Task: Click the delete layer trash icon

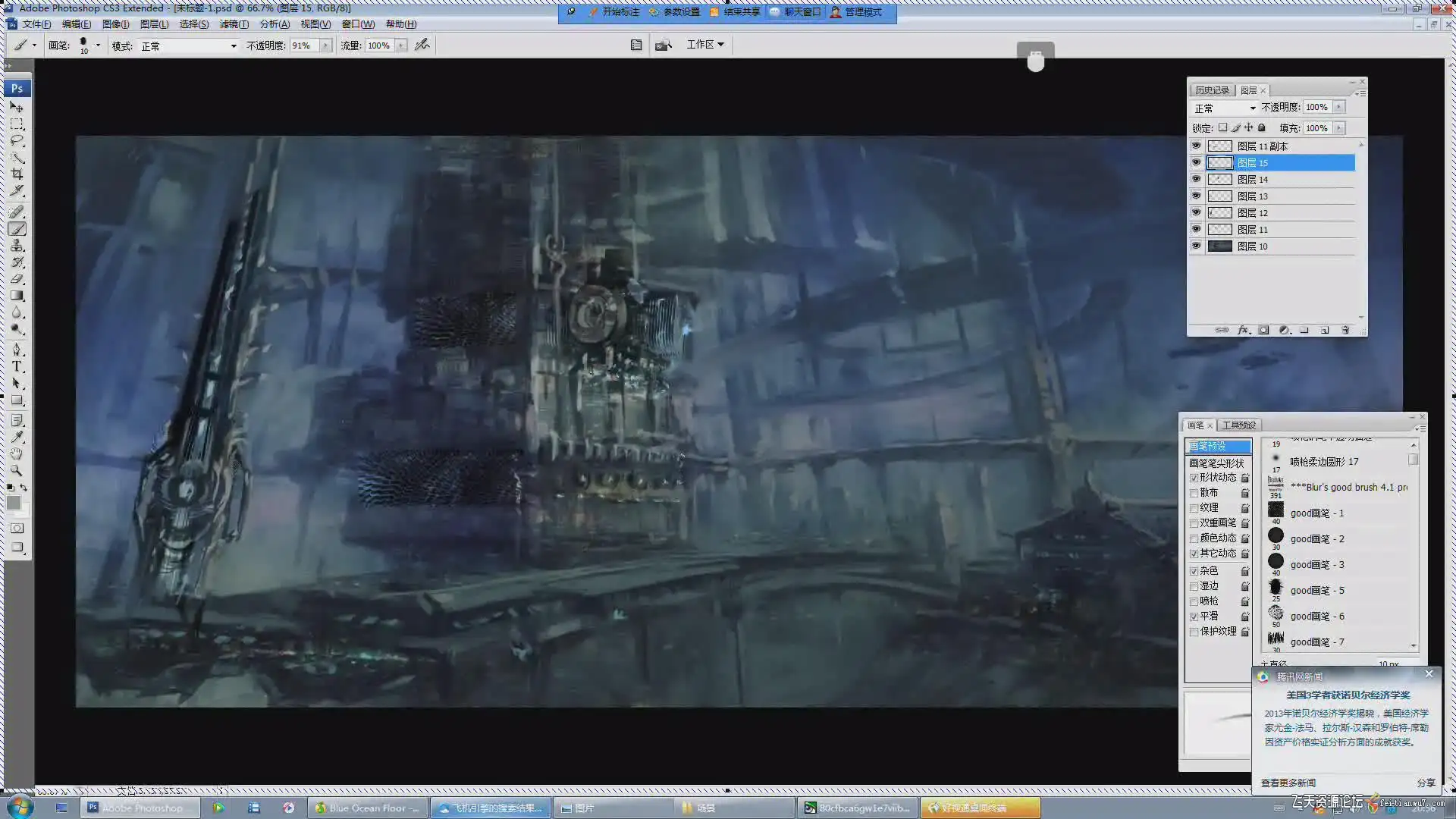Action: point(1345,330)
